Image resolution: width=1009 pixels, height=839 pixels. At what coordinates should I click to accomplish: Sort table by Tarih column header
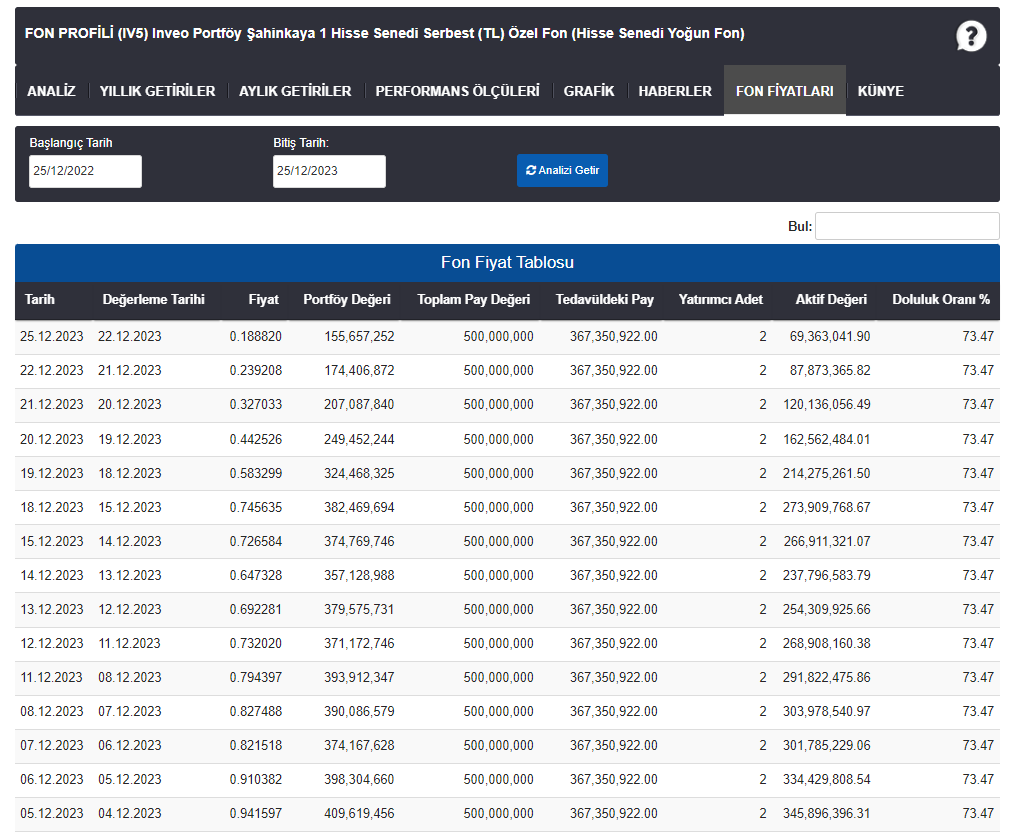tap(40, 300)
